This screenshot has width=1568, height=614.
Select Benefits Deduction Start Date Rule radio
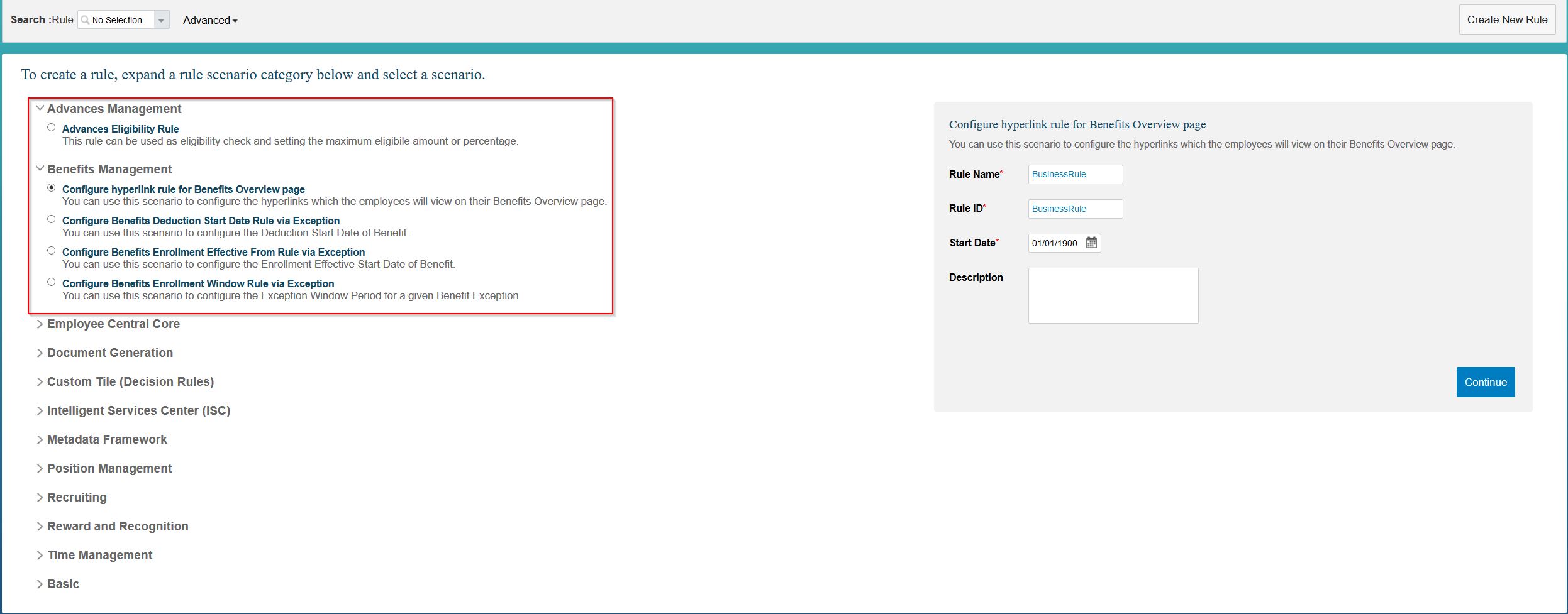tap(52, 219)
